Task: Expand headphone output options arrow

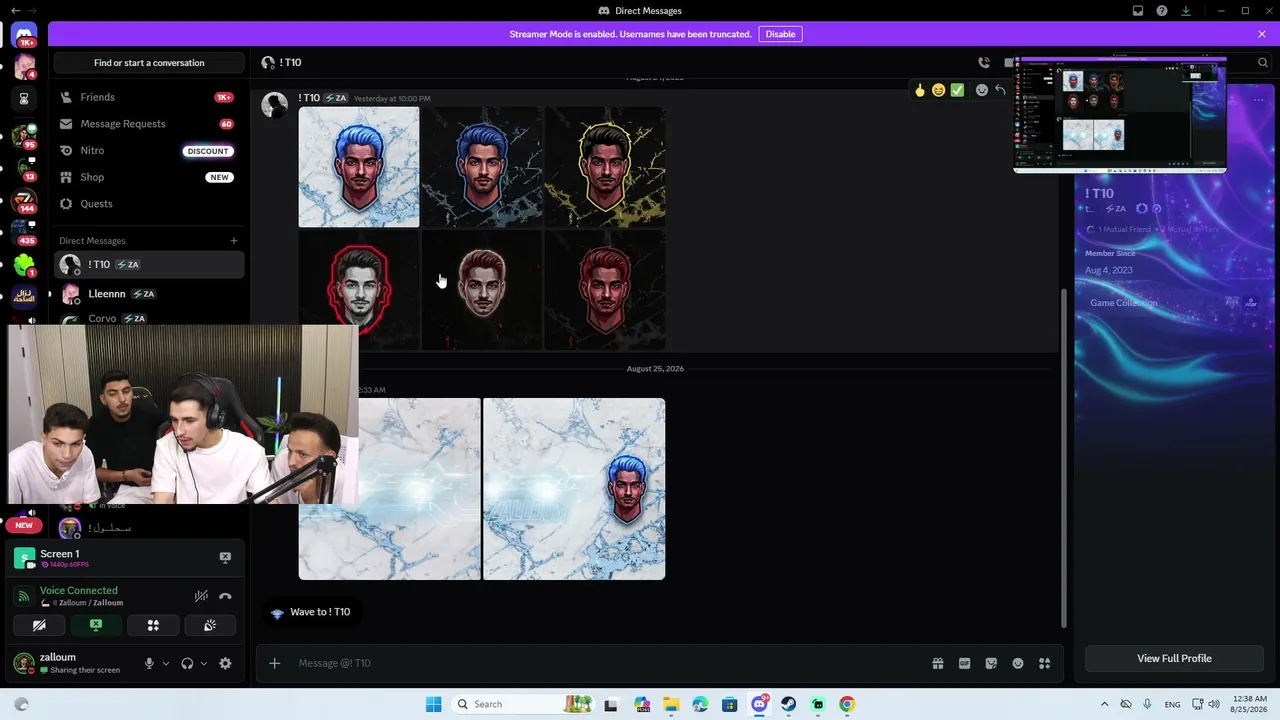Action: pyautogui.click(x=204, y=663)
